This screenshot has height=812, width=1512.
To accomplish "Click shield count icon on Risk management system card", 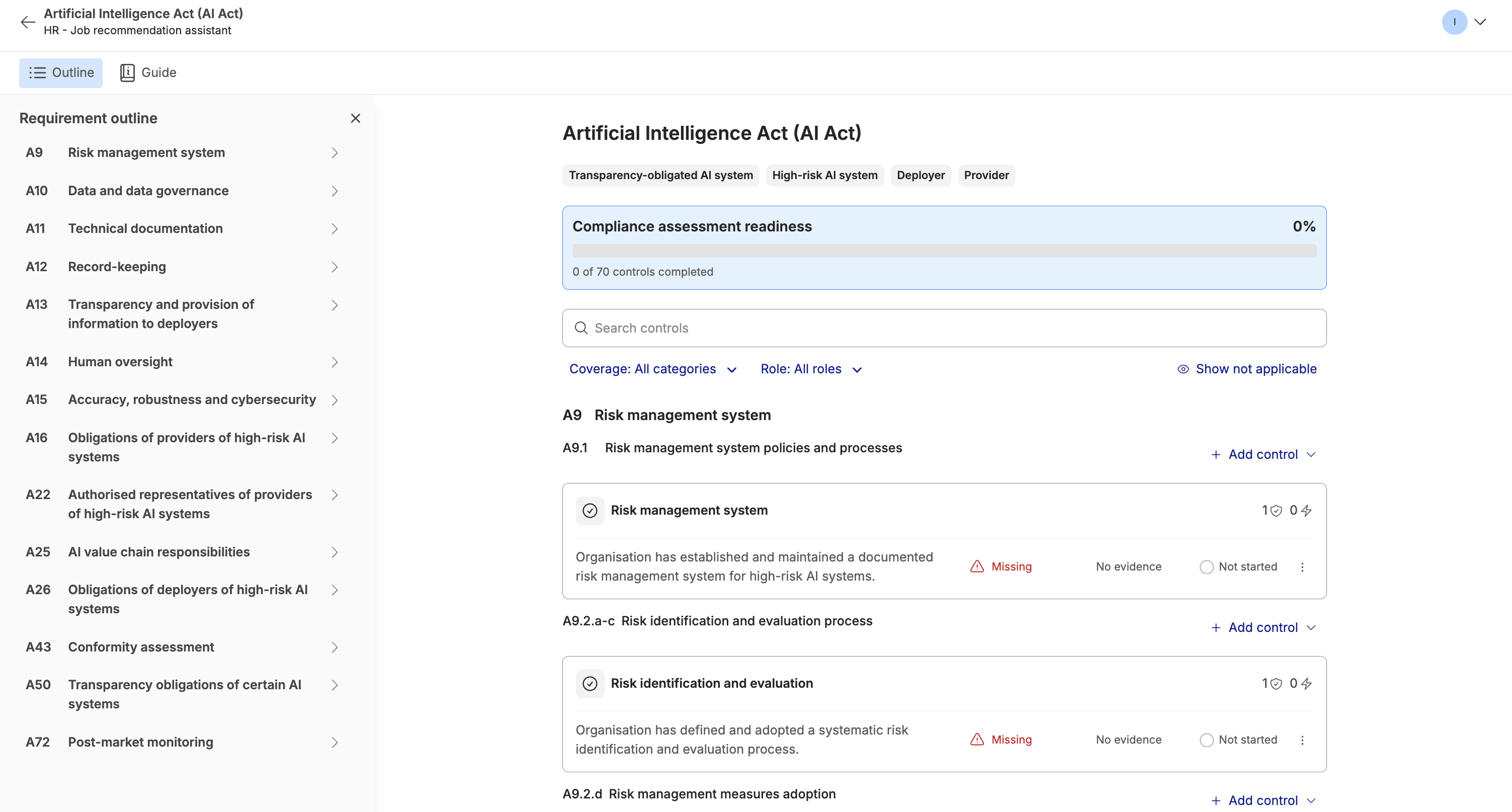I will (x=1276, y=511).
